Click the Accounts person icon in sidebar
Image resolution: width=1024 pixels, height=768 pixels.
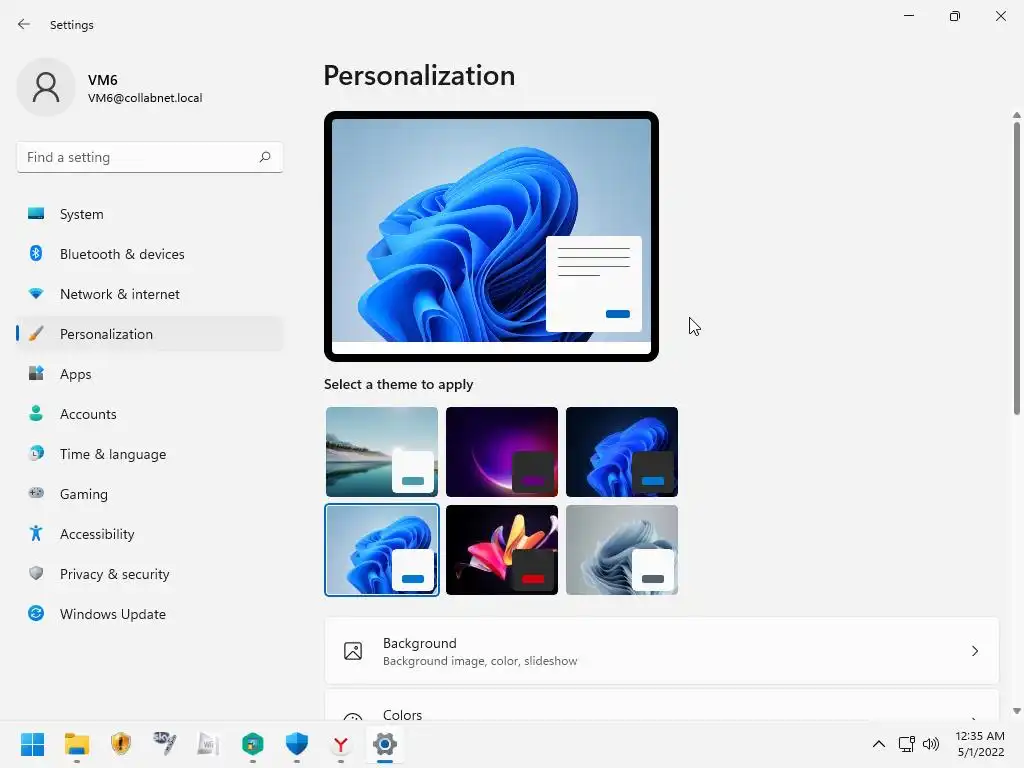click(36, 413)
